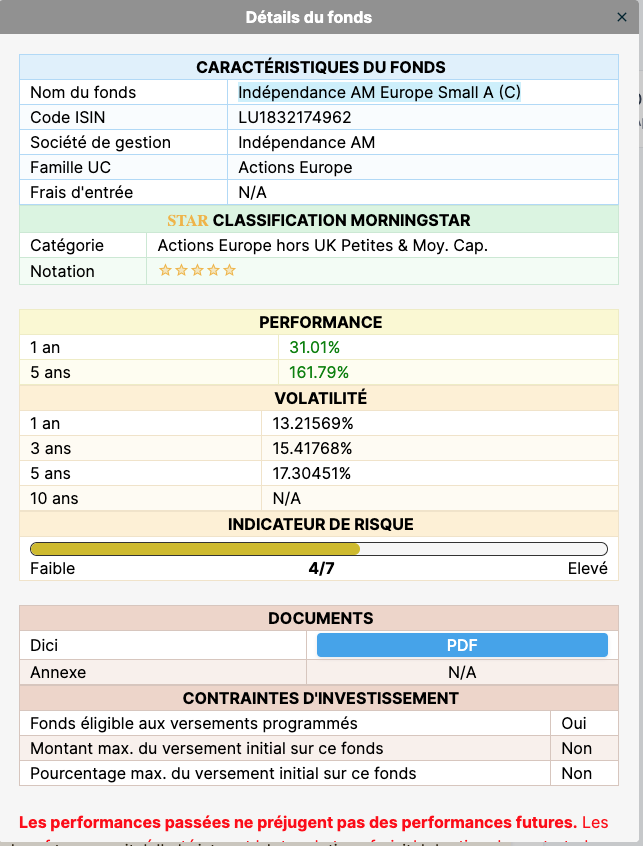Click 10 ans volatility N/A

[x=286, y=499]
